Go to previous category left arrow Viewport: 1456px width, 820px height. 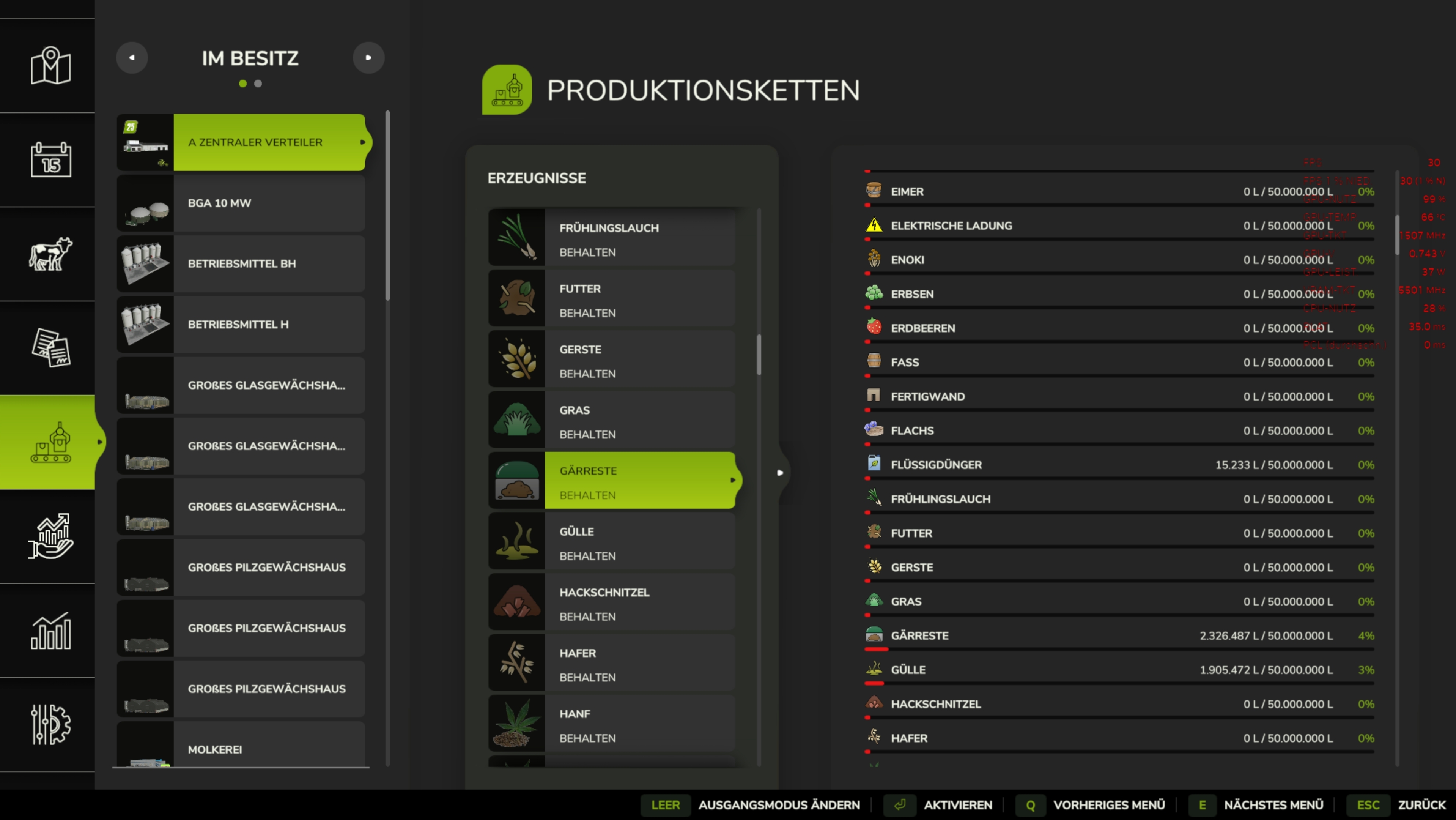click(x=132, y=58)
